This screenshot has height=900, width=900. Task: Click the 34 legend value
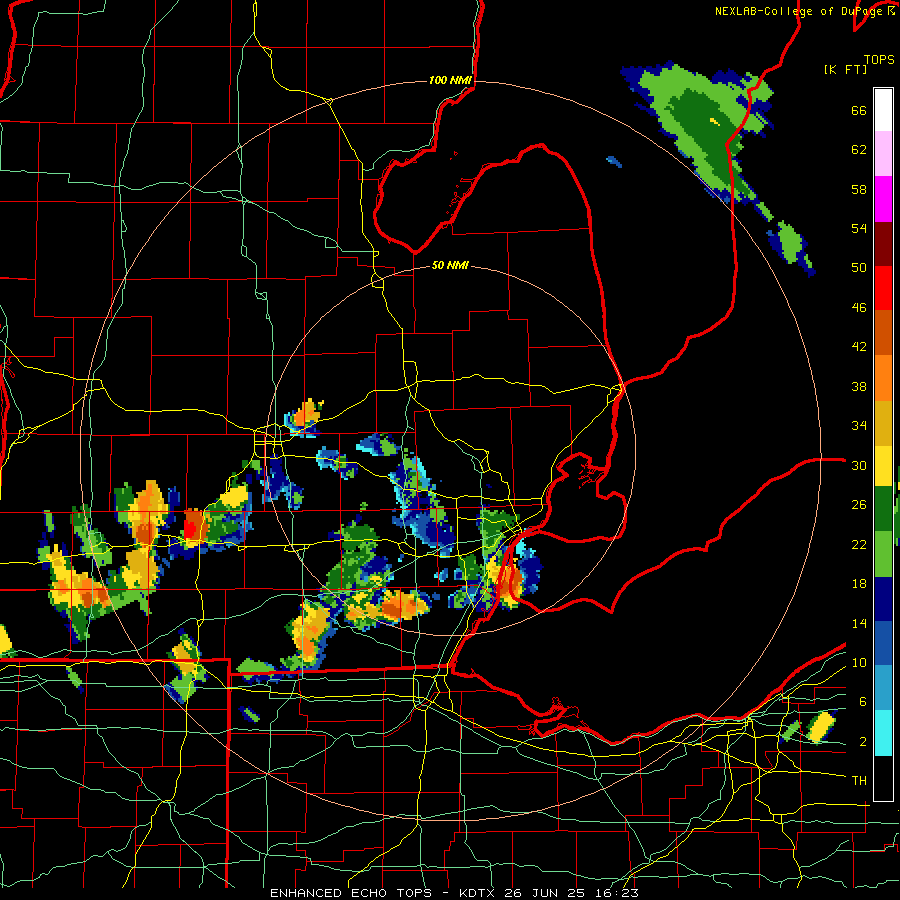point(859,426)
